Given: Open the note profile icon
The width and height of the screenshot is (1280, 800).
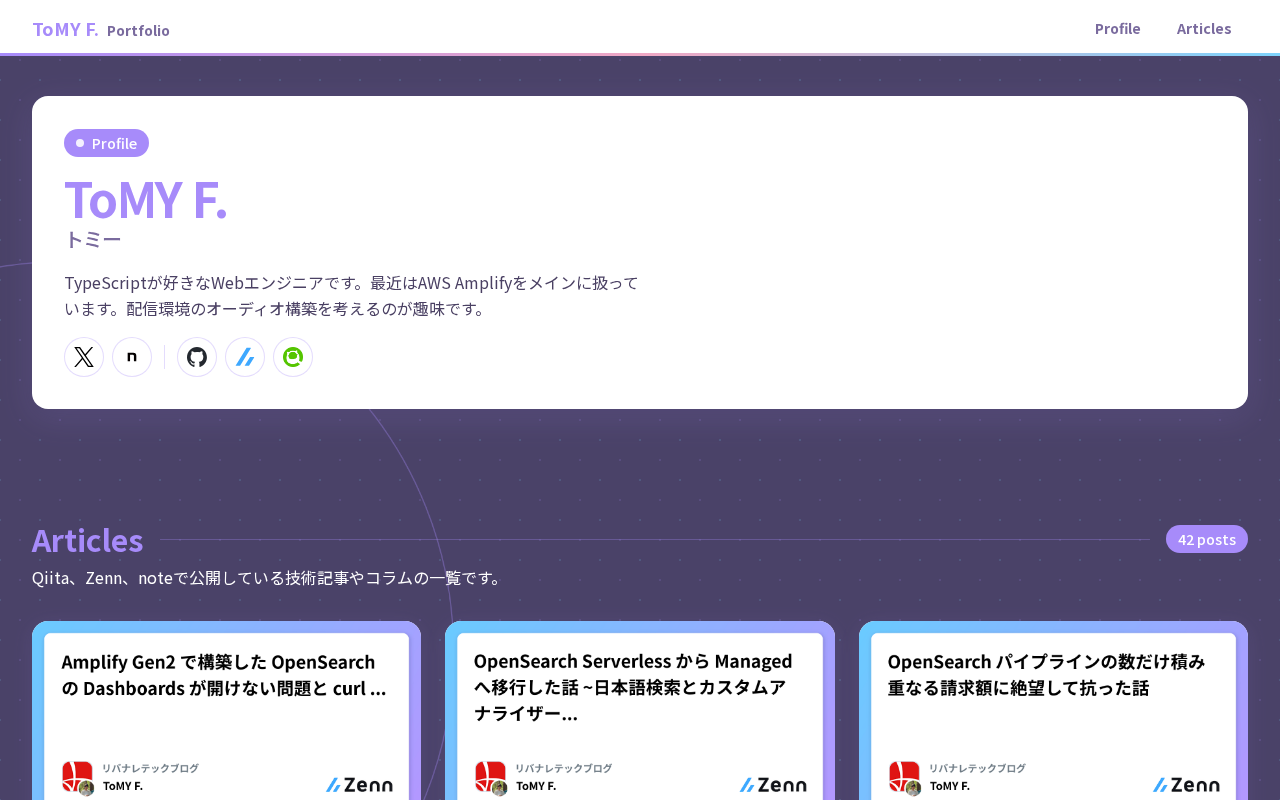Looking at the screenshot, I should point(132,357).
